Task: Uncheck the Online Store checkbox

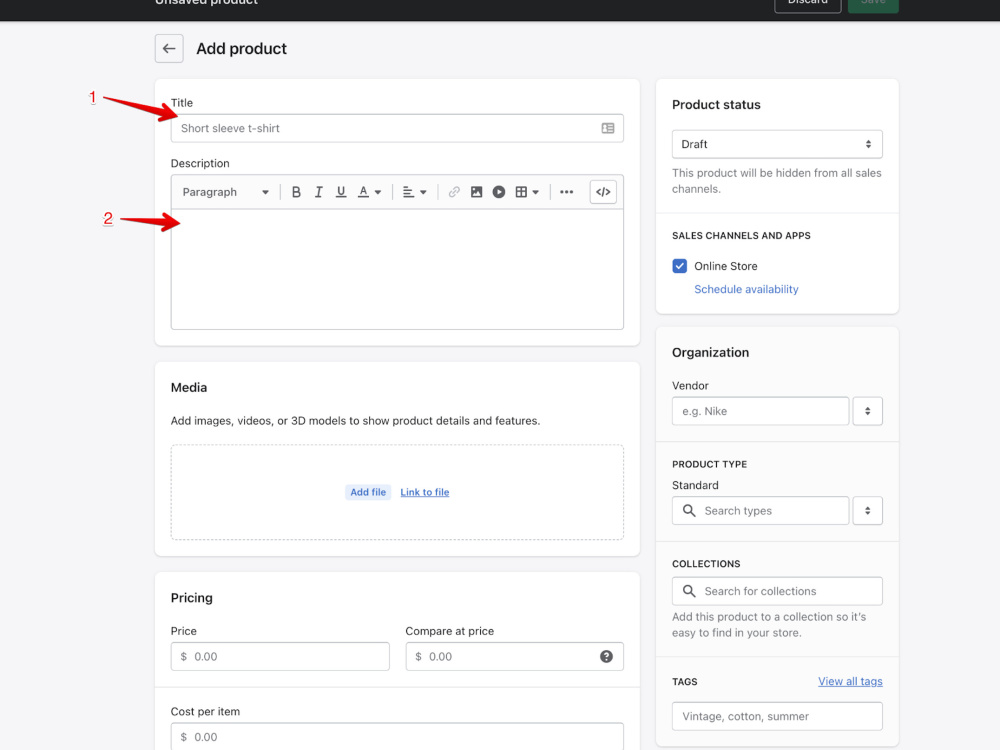Action: (x=680, y=266)
